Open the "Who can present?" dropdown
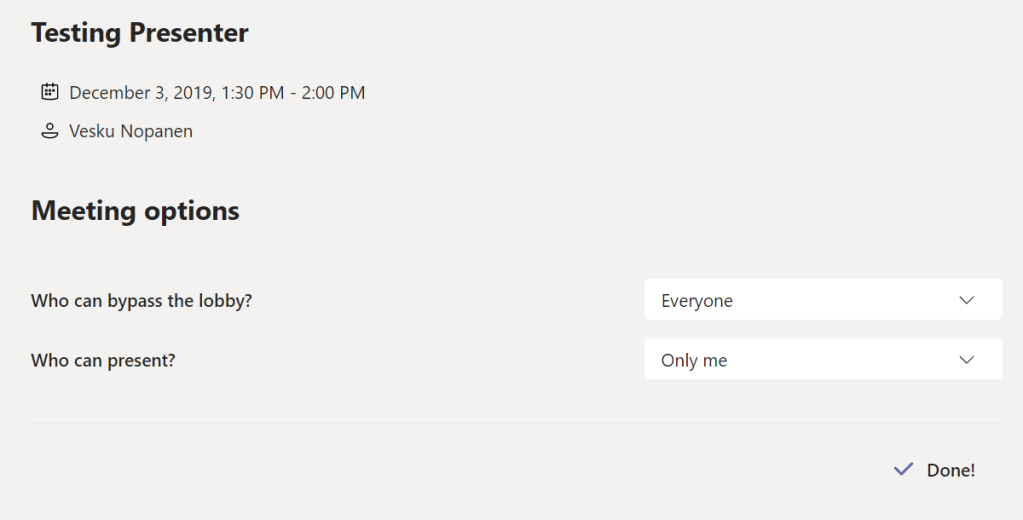 pyautogui.click(x=822, y=360)
